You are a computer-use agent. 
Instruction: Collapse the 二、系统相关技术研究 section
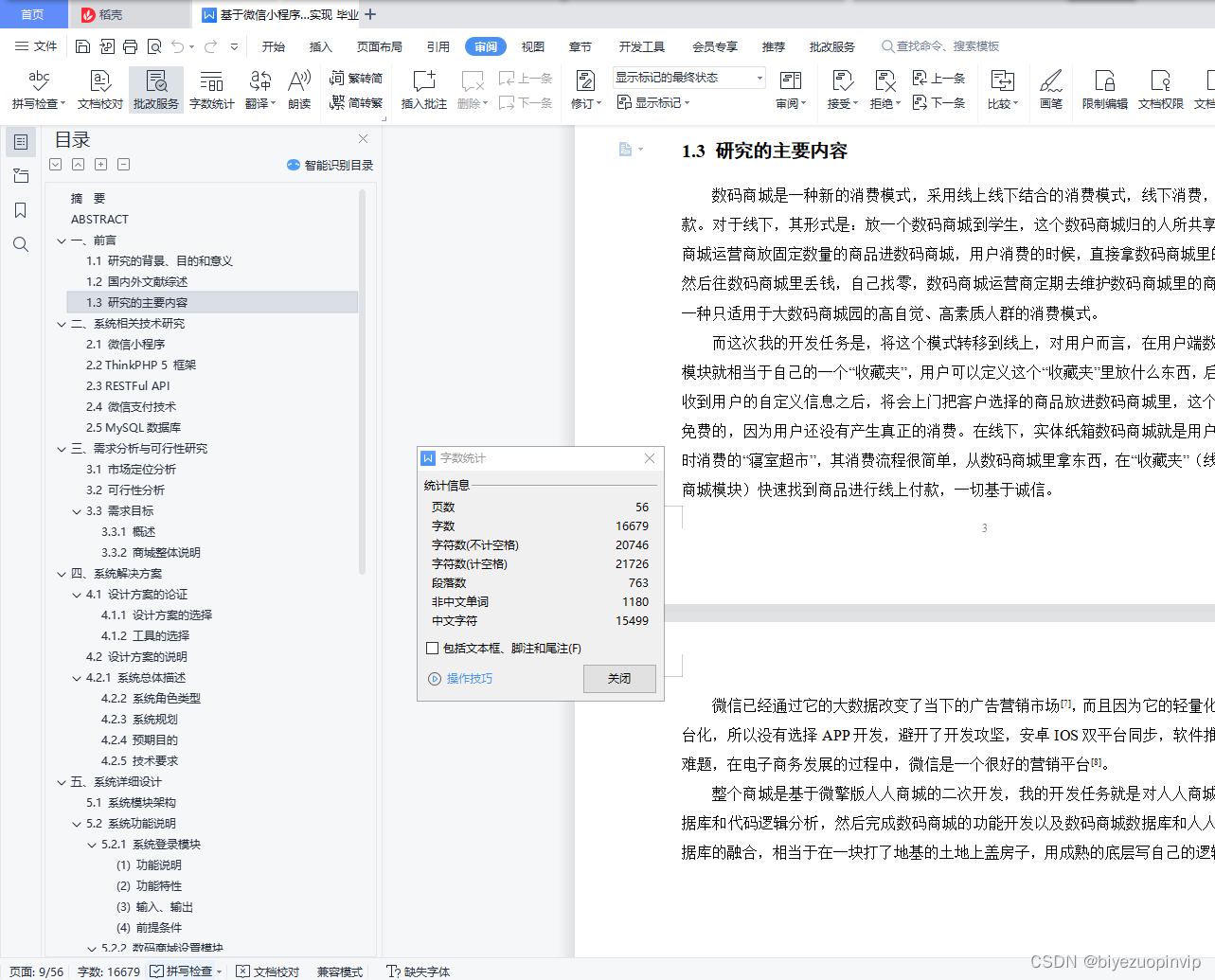pyautogui.click(x=62, y=324)
